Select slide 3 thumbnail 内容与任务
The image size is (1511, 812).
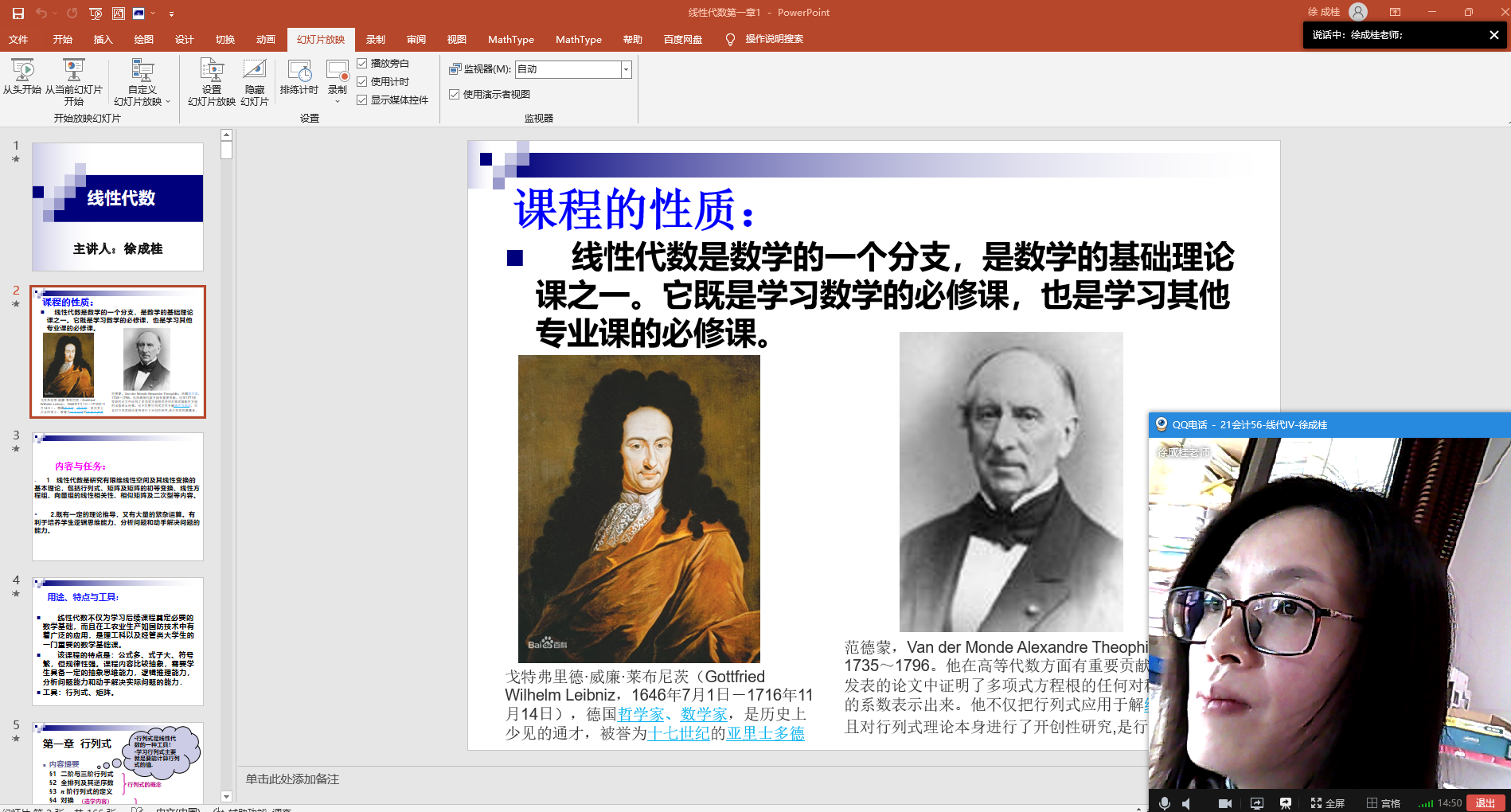pyautogui.click(x=118, y=497)
